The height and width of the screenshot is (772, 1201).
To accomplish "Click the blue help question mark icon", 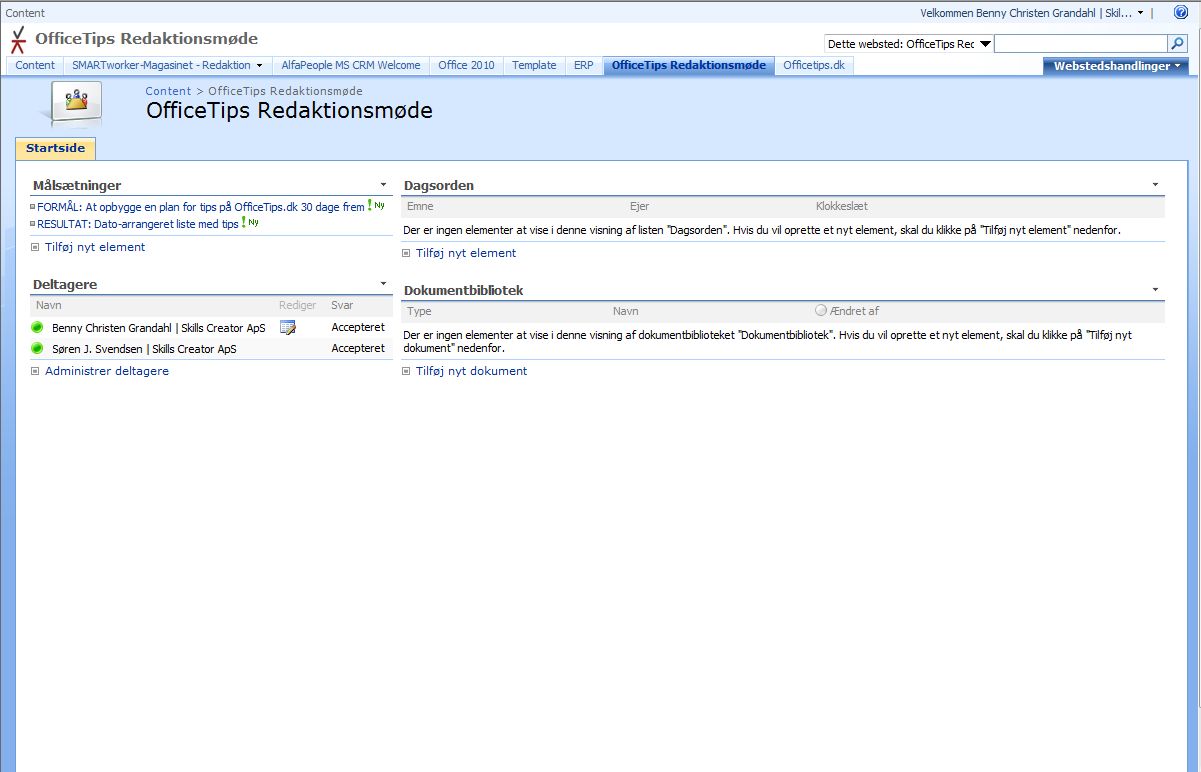I will pos(1180,13).
